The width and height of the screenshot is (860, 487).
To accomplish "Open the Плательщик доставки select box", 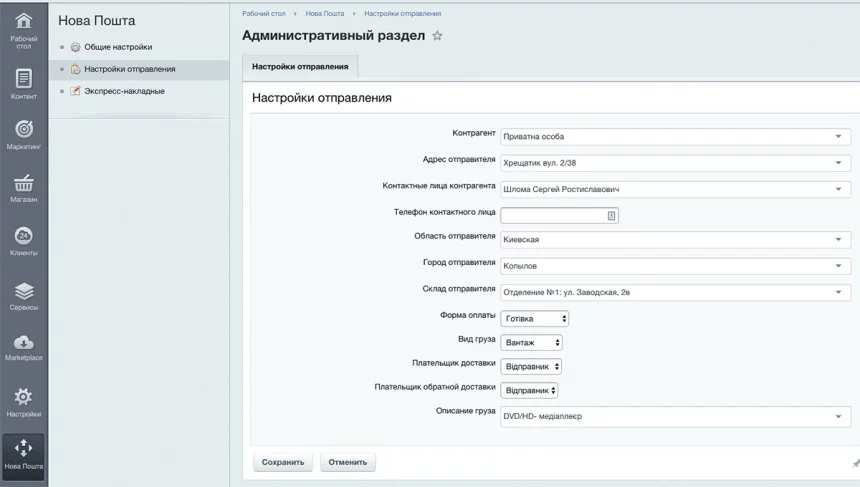I will coord(531,366).
